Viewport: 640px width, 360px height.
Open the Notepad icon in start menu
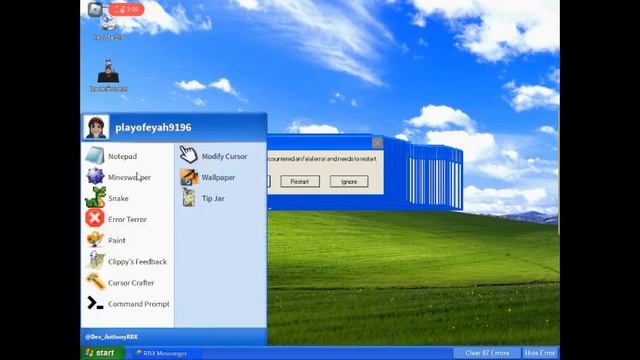tap(95, 156)
